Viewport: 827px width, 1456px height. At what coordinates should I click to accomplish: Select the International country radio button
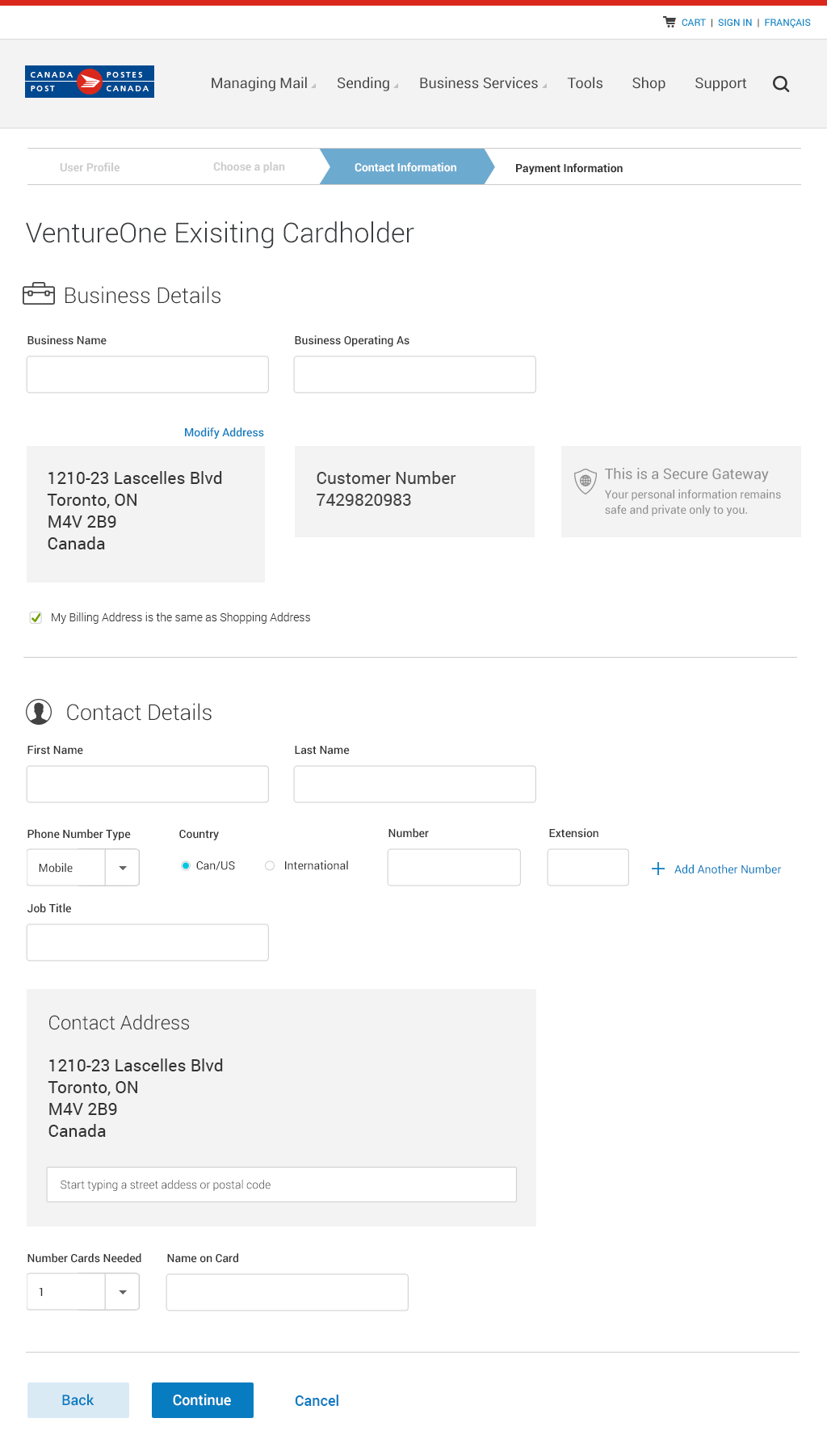(x=270, y=865)
